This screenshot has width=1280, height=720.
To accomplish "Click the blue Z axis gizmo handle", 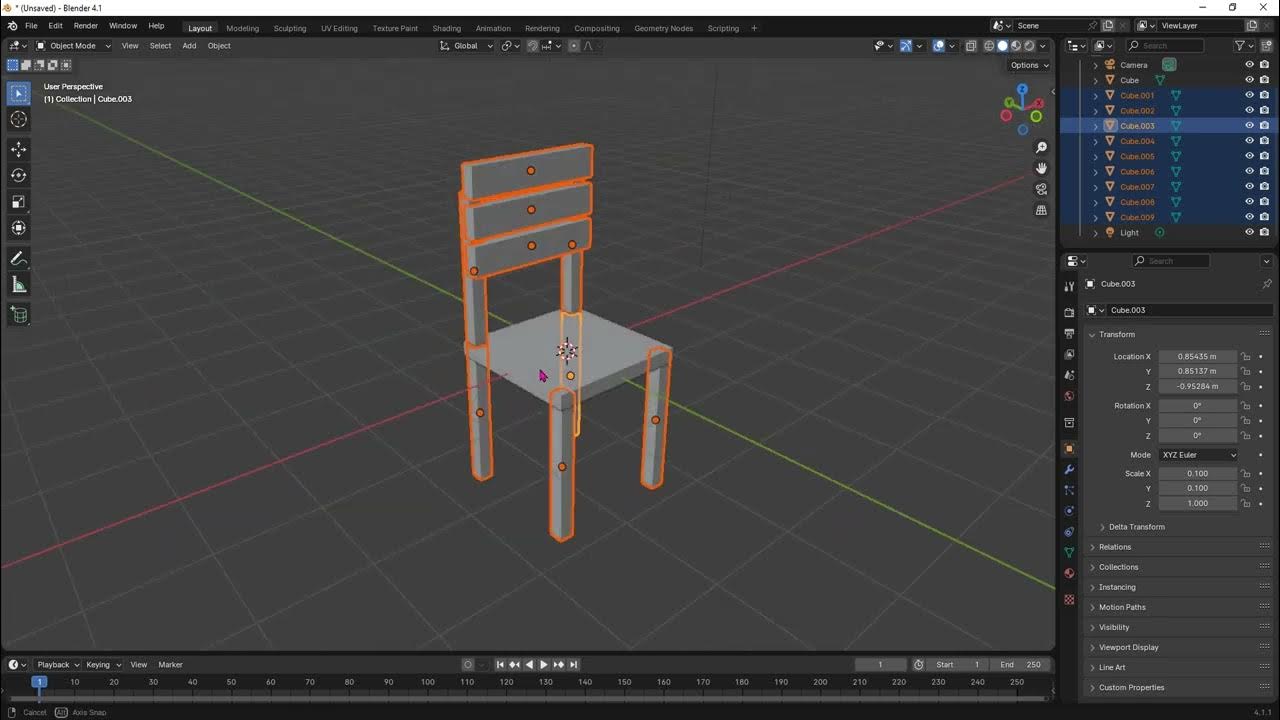I will click(x=1022, y=90).
